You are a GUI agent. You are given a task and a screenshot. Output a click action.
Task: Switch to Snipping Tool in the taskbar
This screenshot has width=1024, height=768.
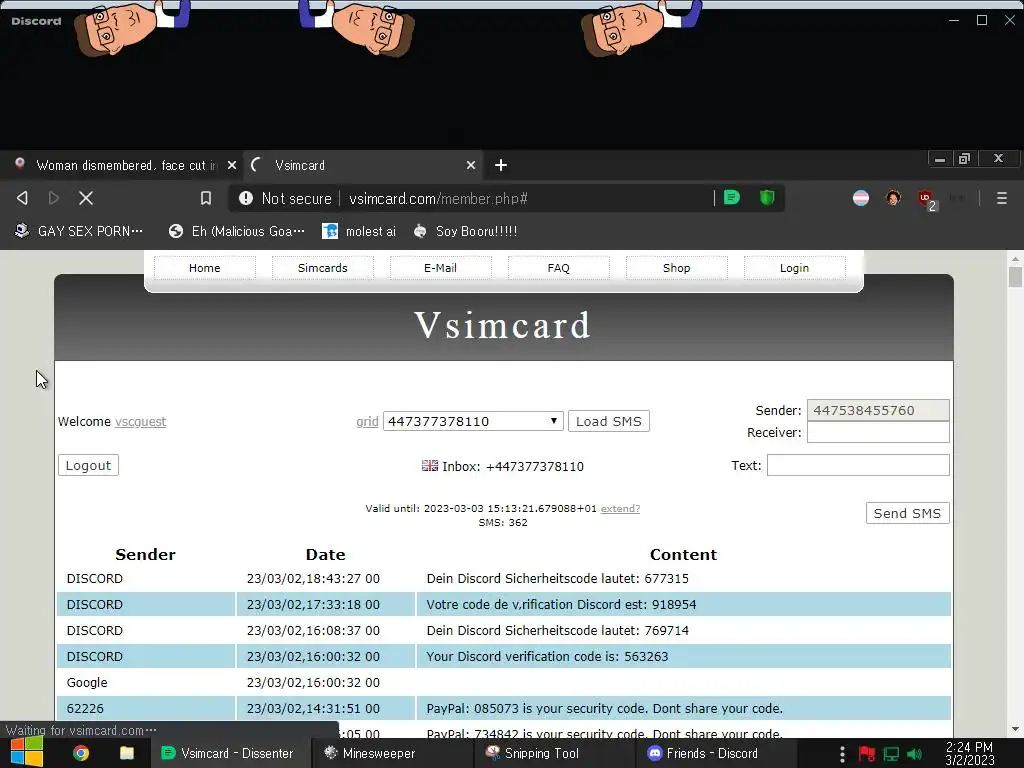(x=555, y=753)
